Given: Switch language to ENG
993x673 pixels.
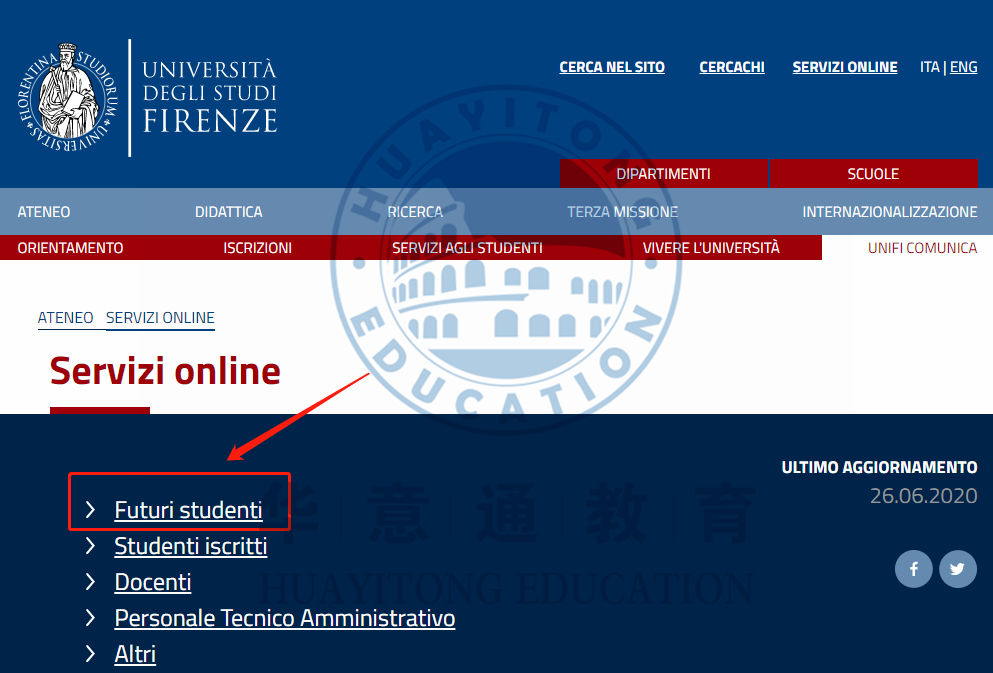Looking at the screenshot, I should 963,67.
